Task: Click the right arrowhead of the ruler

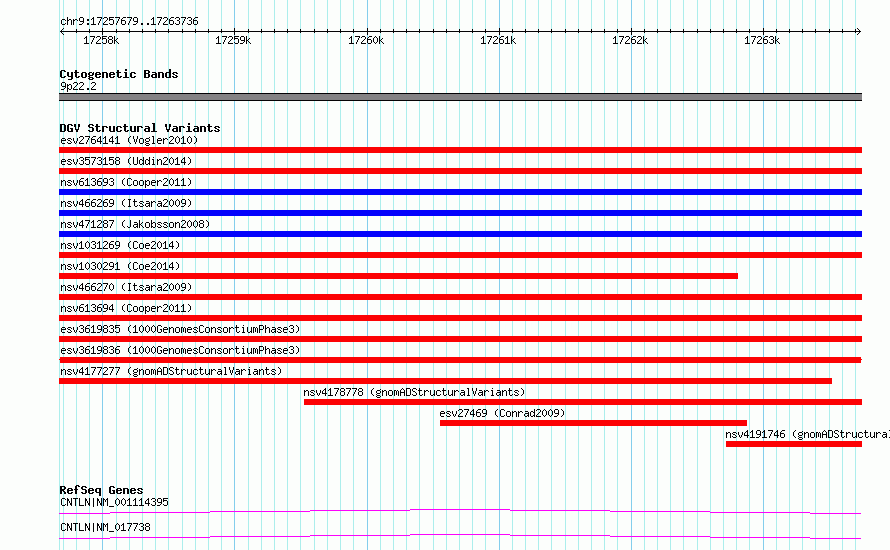Action: pos(858,31)
